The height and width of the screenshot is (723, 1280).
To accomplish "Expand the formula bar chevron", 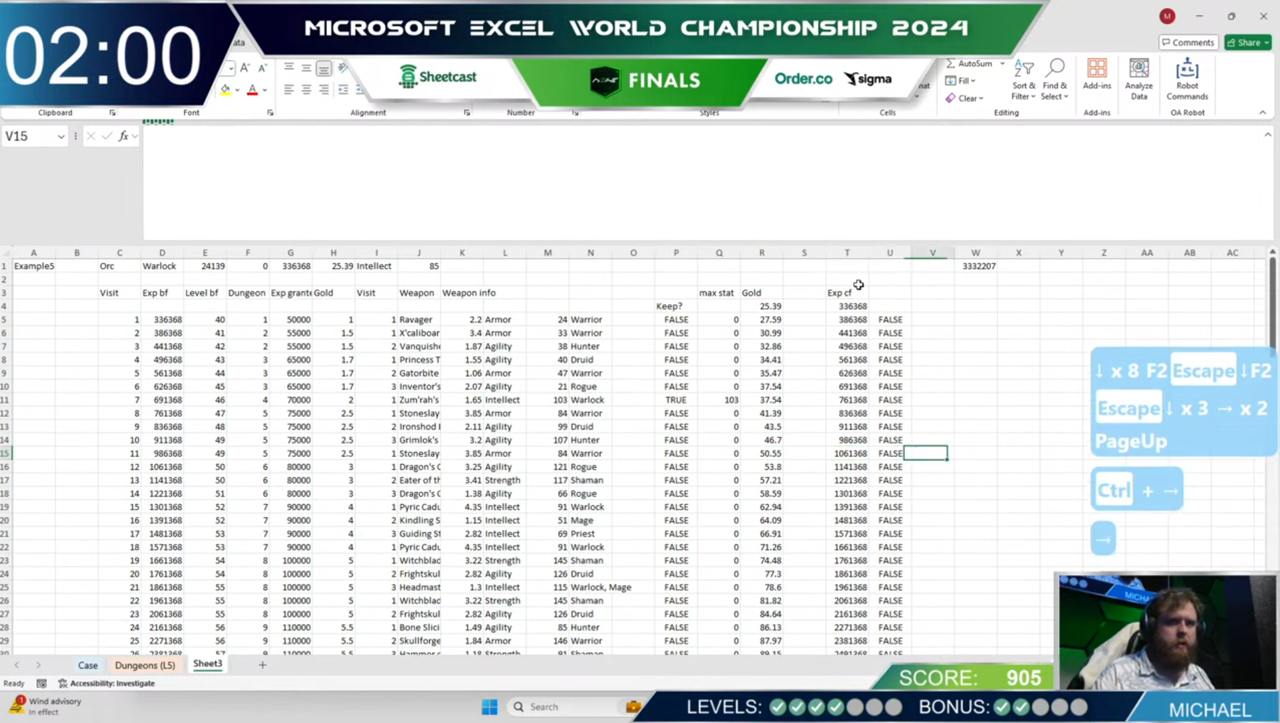I will click(1266, 136).
